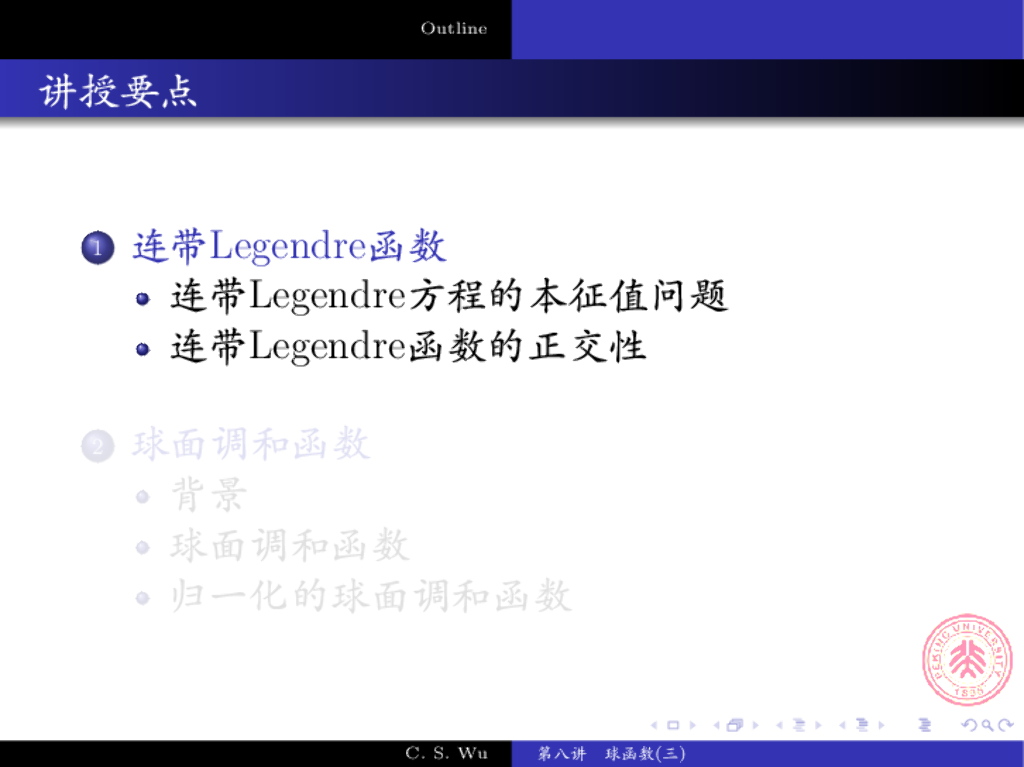Click faded numbered bullet 2

98,446
